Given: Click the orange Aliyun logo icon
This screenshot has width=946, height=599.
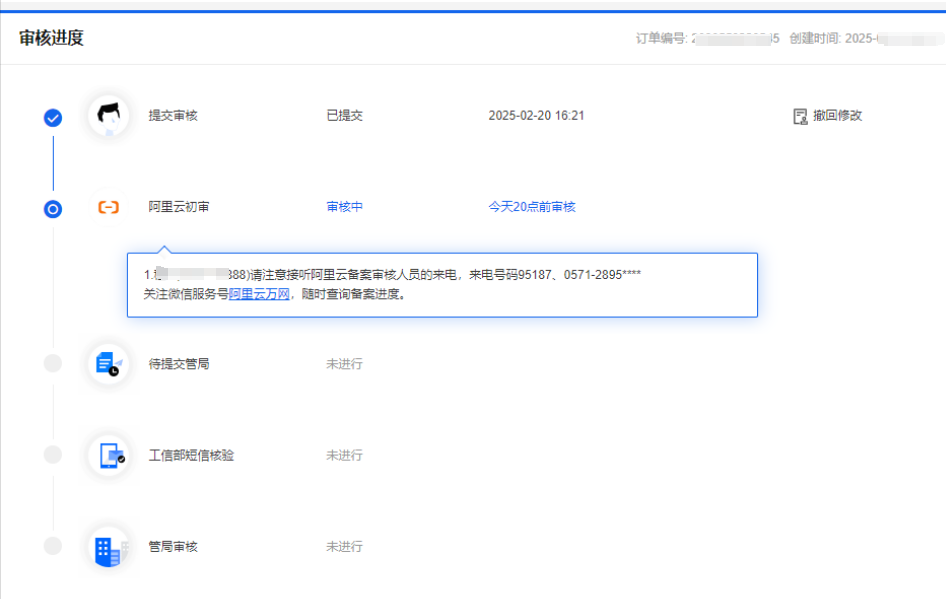Looking at the screenshot, I should point(108,207).
